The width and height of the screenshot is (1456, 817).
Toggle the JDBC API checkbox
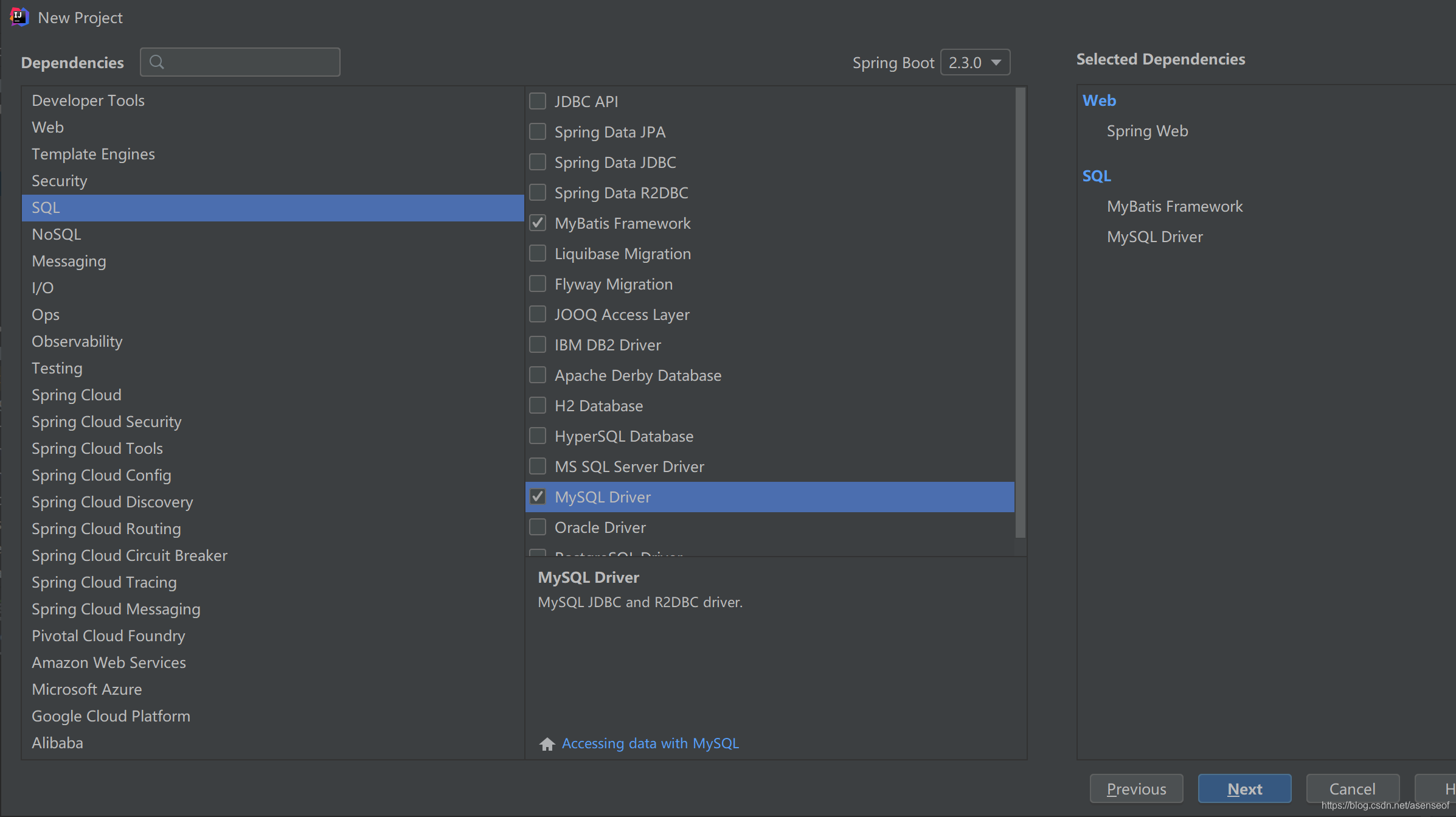click(537, 100)
